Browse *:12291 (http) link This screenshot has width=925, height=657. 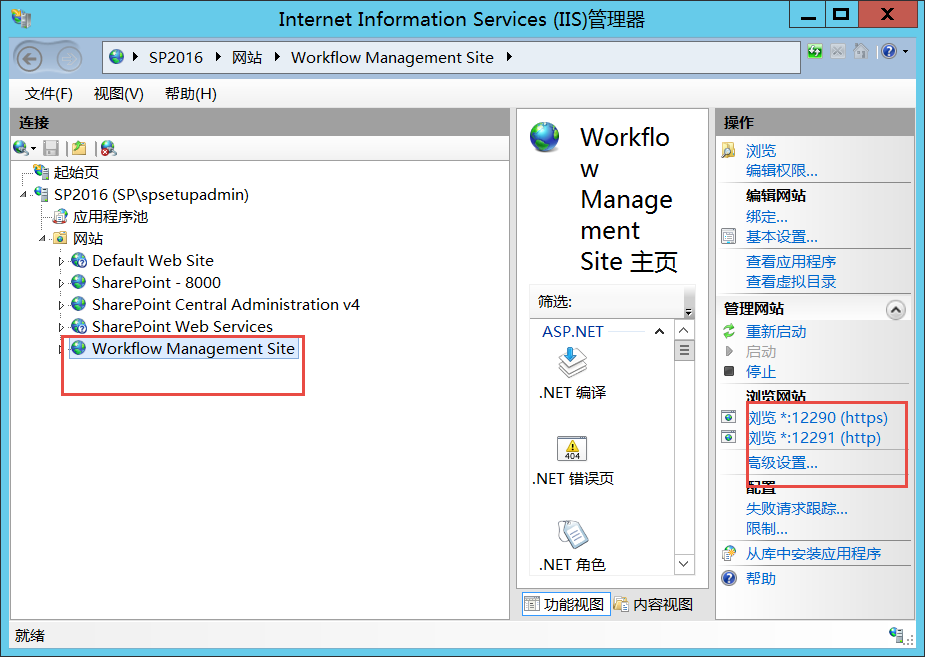tap(814, 438)
